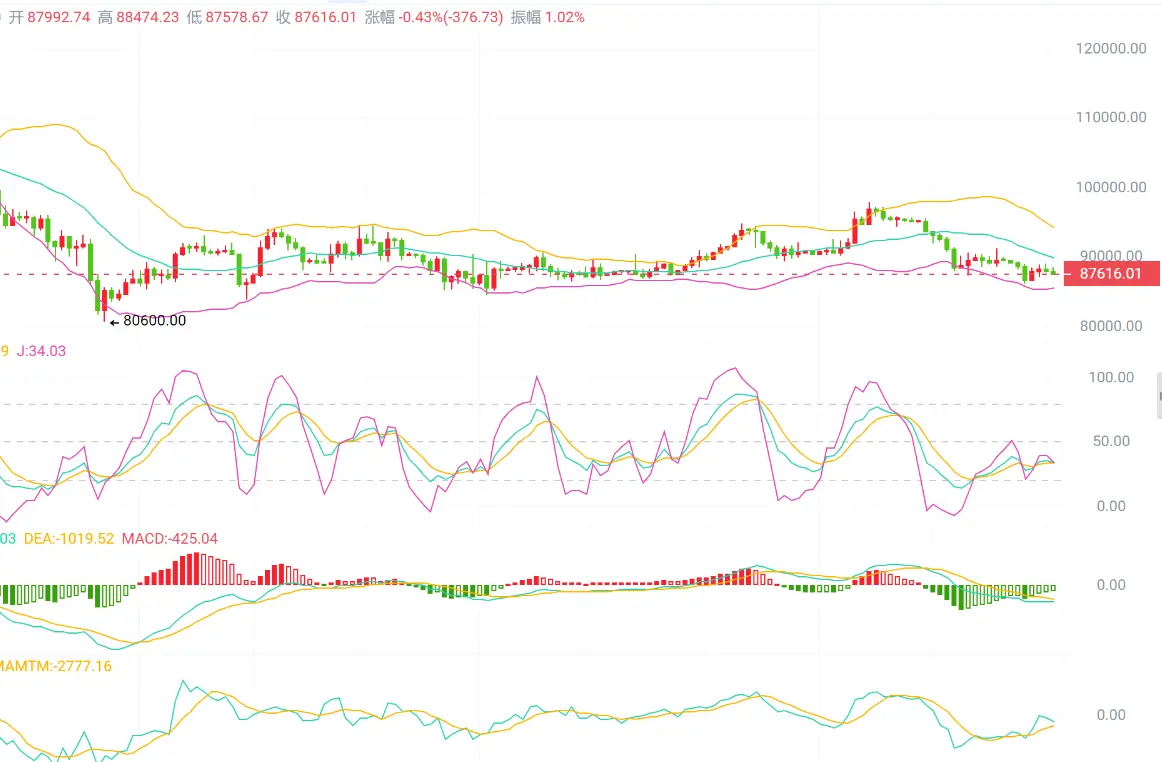Click the red current price tag 87616.01
Image resolution: width=1162 pixels, height=762 pixels.
tap(1111, 274)
